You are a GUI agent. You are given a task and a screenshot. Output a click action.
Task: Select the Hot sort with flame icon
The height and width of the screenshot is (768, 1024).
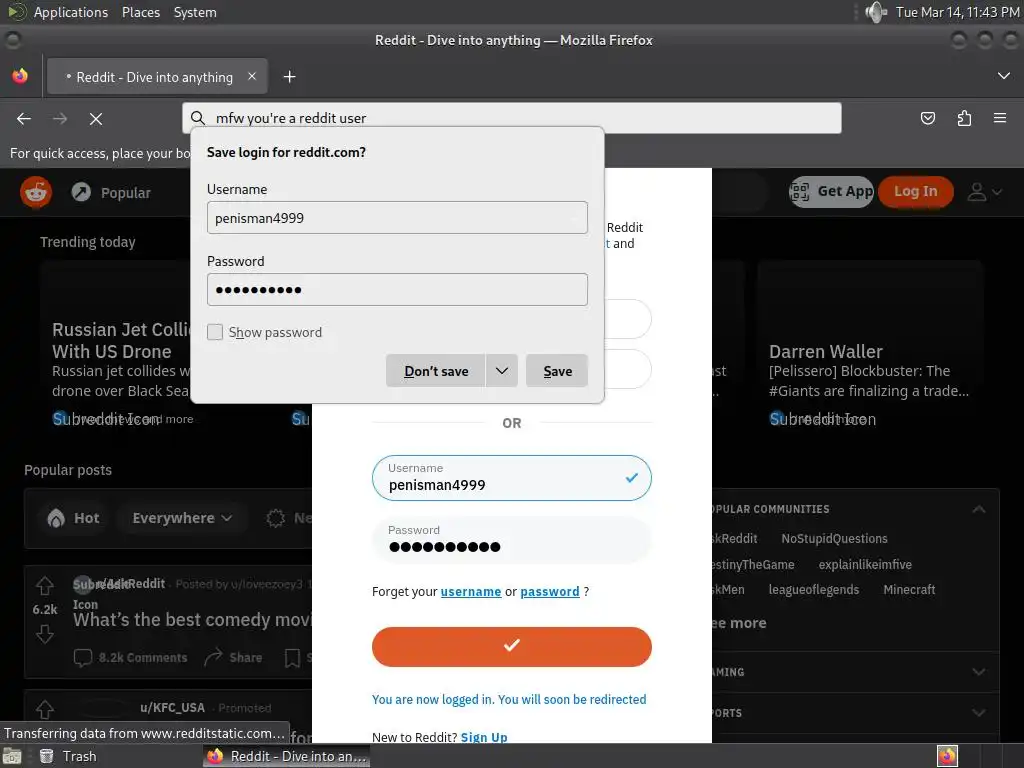click(73, 518)
